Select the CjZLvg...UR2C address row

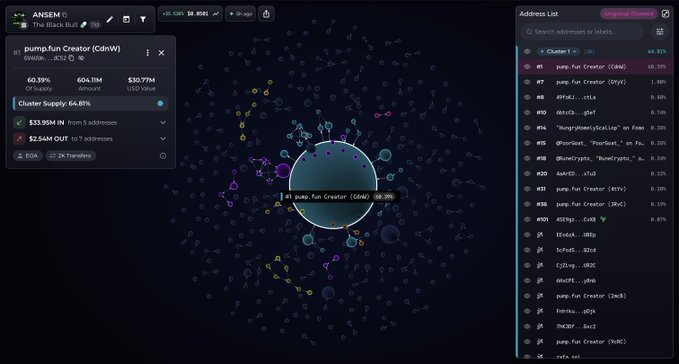coord(595,265)
